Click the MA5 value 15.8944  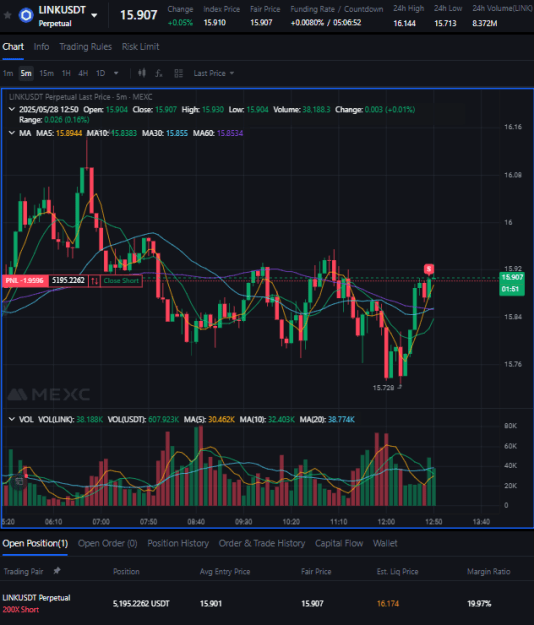pos(69,133)
